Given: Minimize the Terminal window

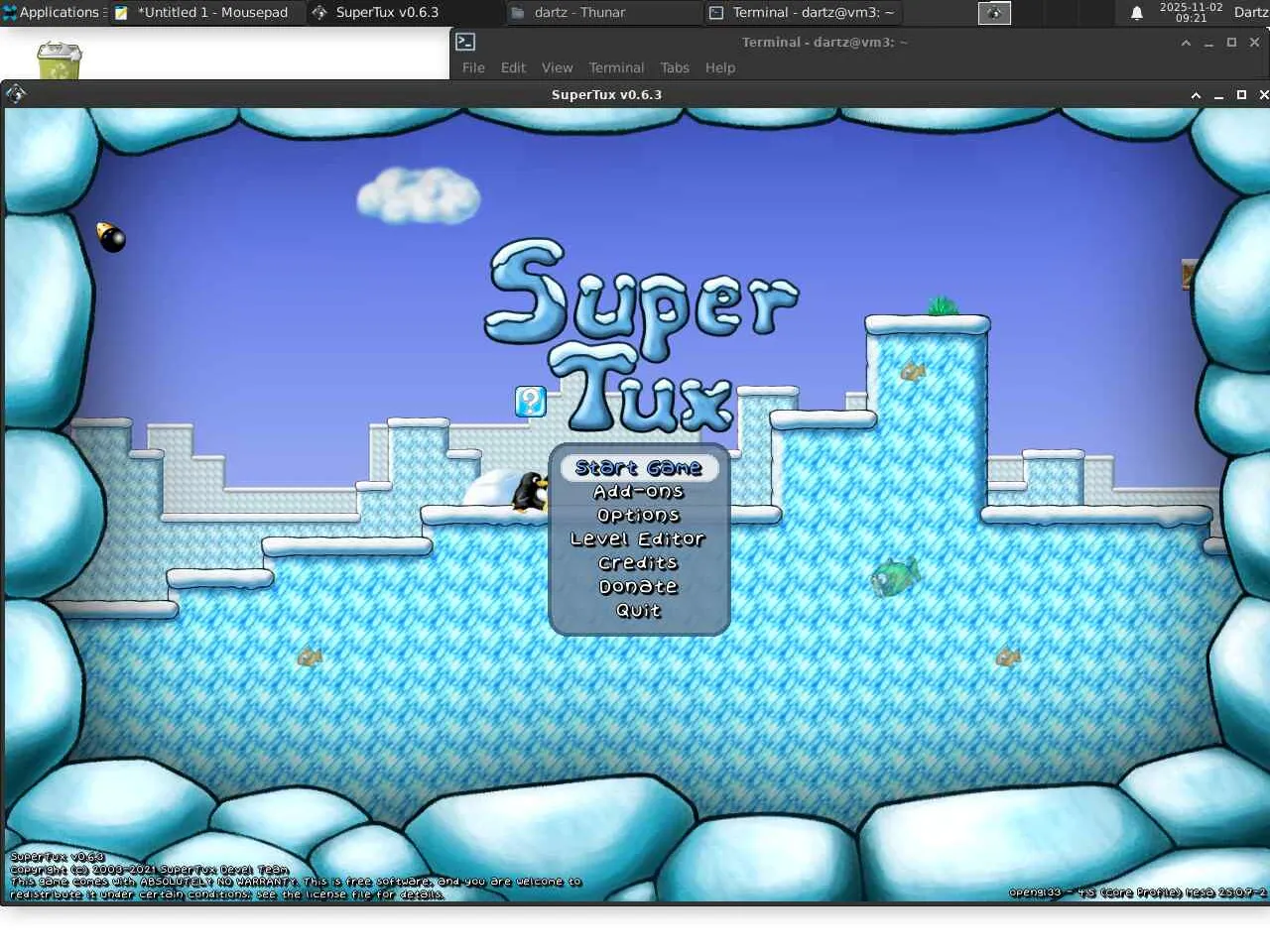Looking at the screenshot, I should point(1208,43).
